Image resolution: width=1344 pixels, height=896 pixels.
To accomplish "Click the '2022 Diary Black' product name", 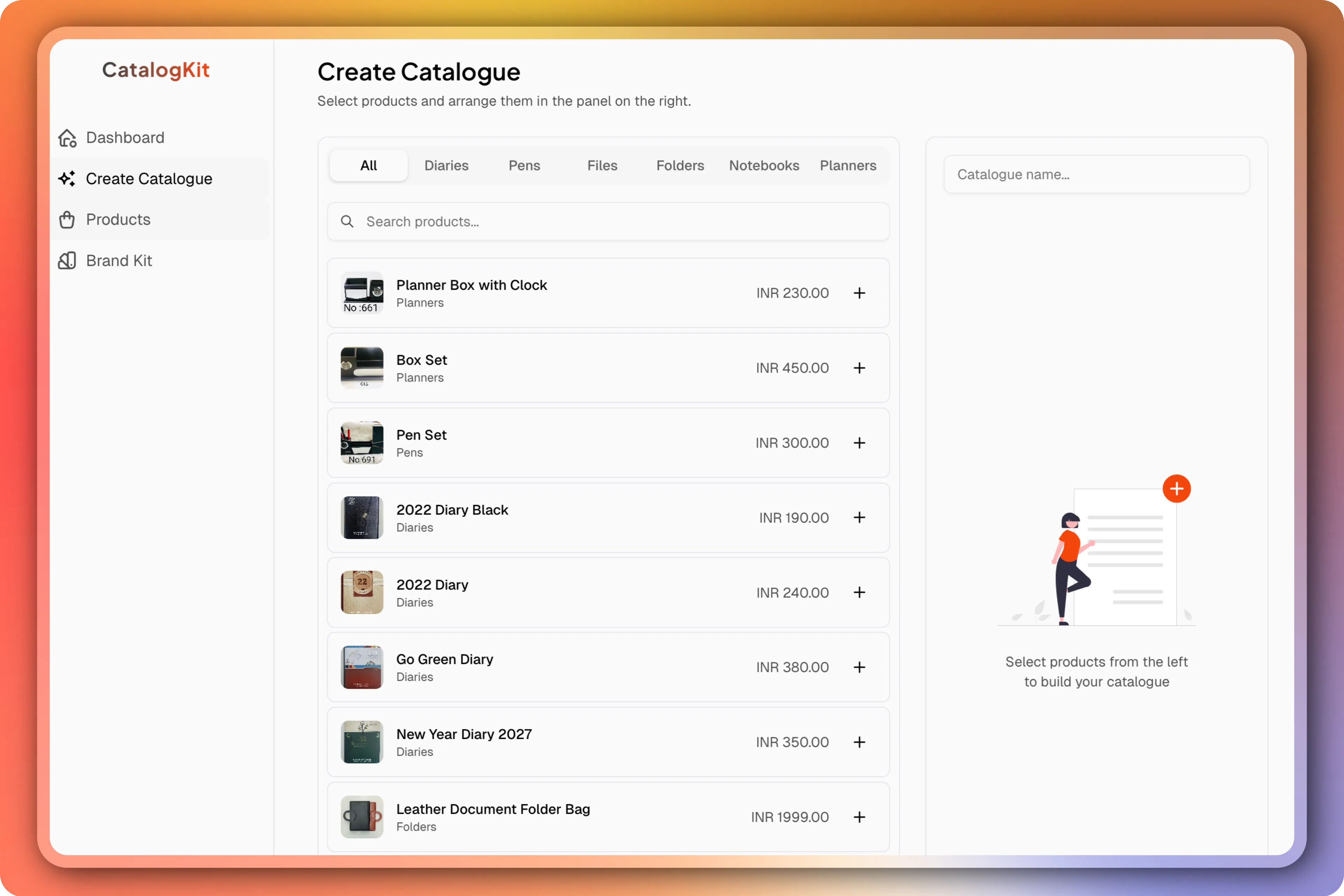I will pyautogui.click(x=452, y=510).
